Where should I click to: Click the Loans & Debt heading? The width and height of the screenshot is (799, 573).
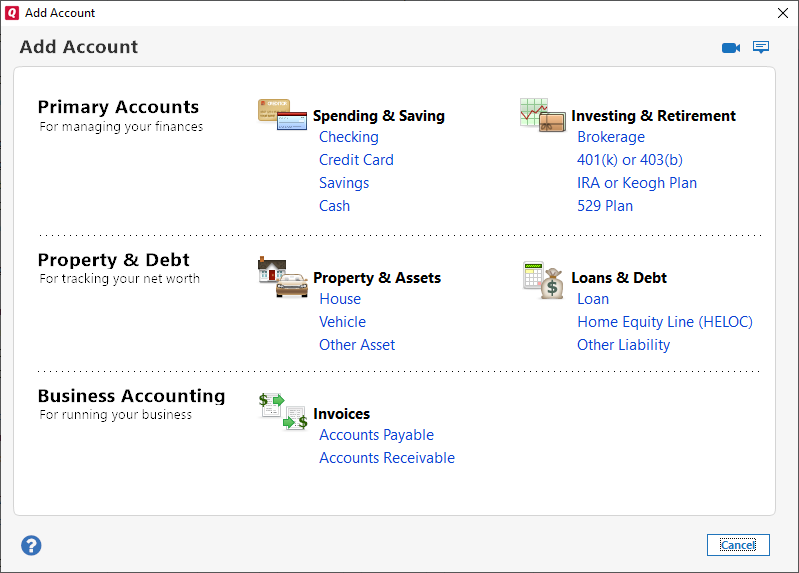(619, 278)
